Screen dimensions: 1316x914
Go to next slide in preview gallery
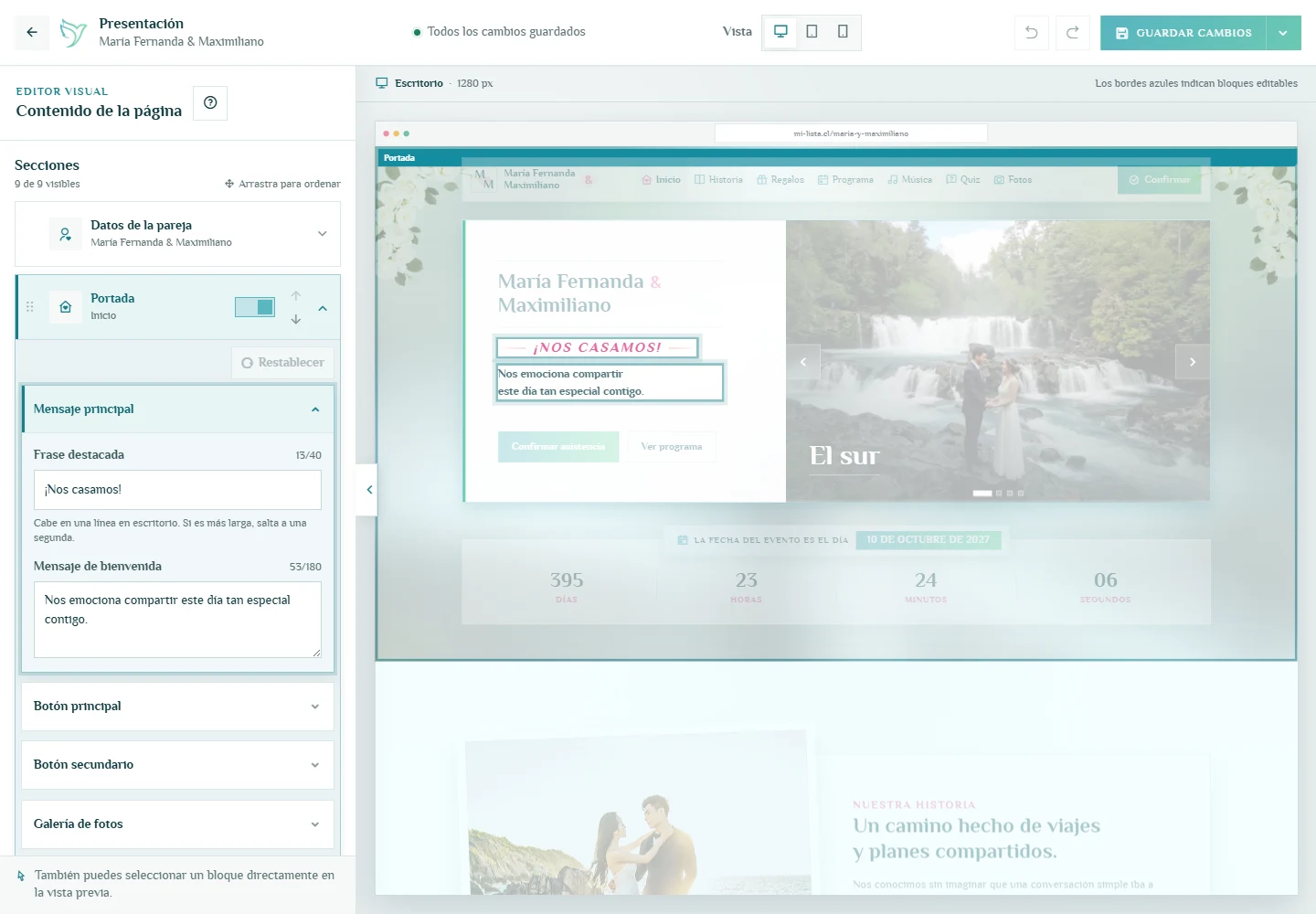[1193, 362]
